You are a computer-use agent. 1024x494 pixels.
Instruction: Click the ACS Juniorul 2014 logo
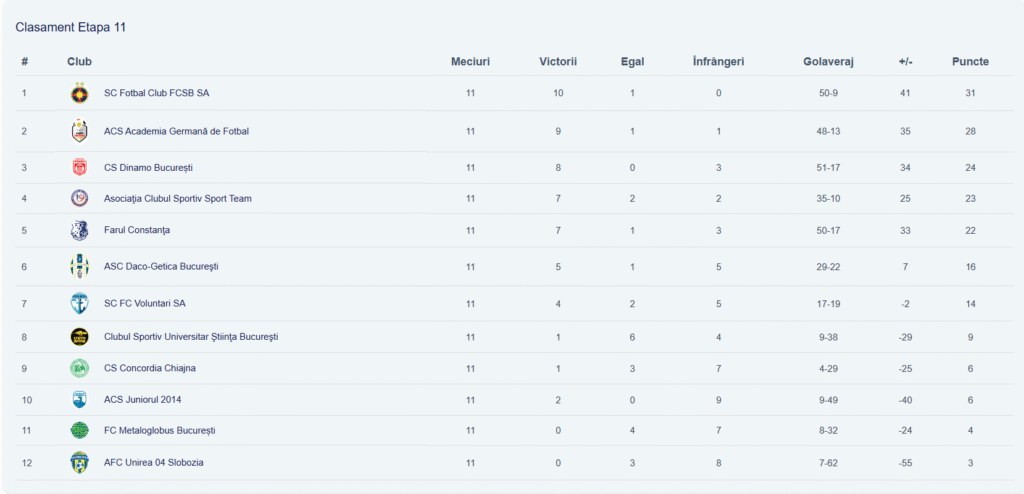click(79, 400)
